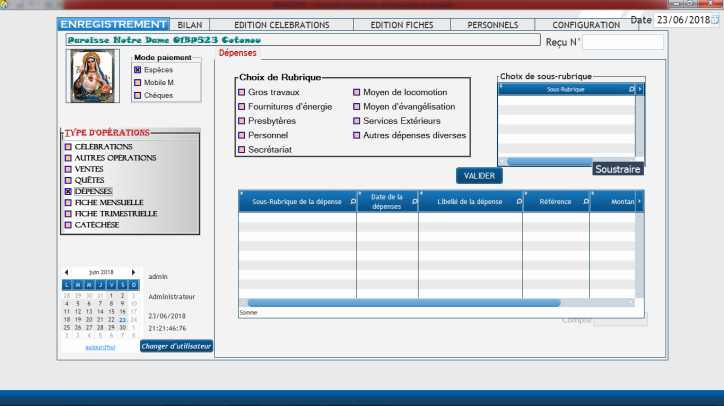Click the Changer d'utilisateur button

coord(176,346)
